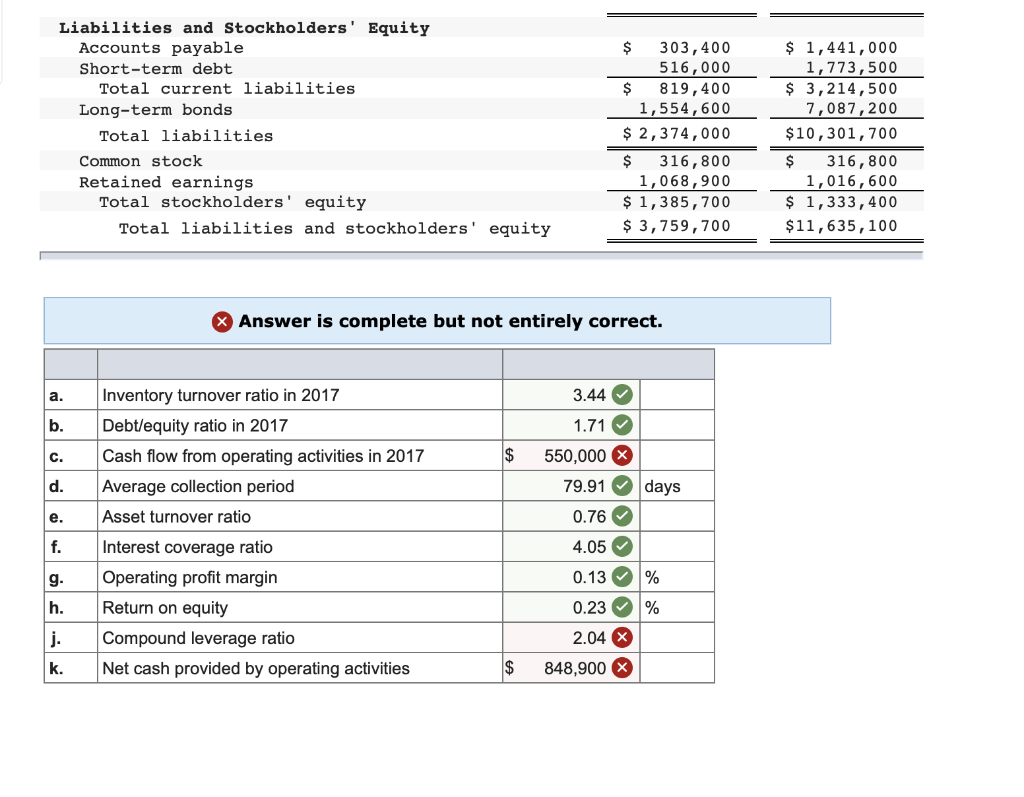The height and width of the screenshot is (797, 1024).
Task: Click the total liabilities amount $10,301,700
Action: tap(841, 133)
